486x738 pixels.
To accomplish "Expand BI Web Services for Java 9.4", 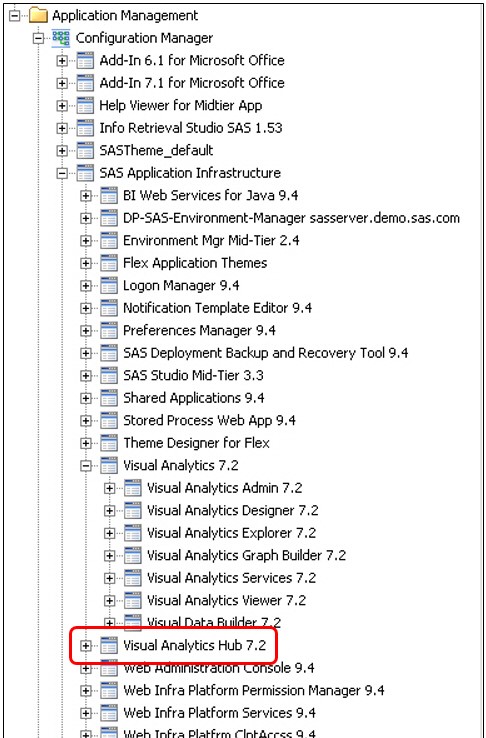I will pos(86,196).
